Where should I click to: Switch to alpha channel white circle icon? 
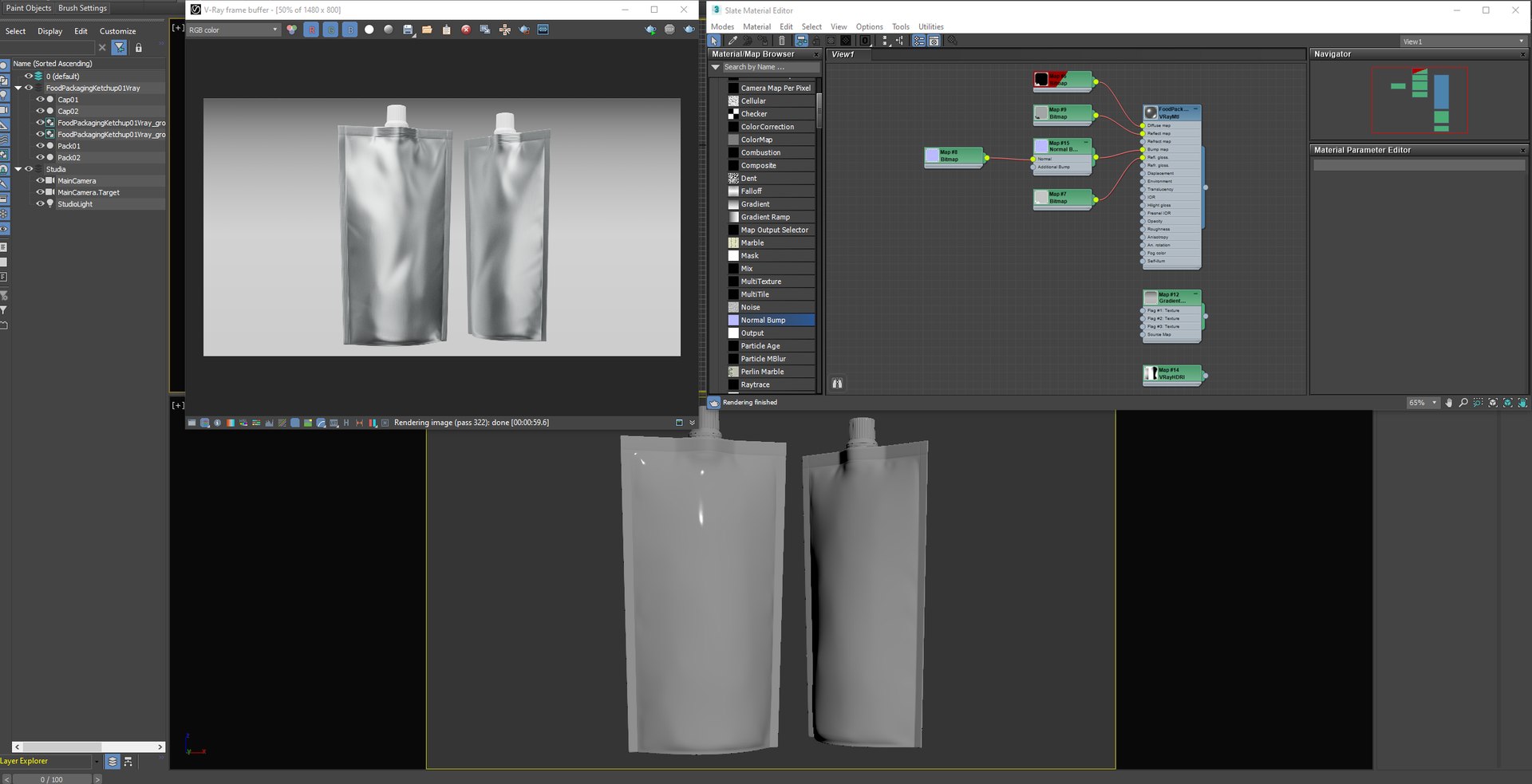click(x=369, y=30)
